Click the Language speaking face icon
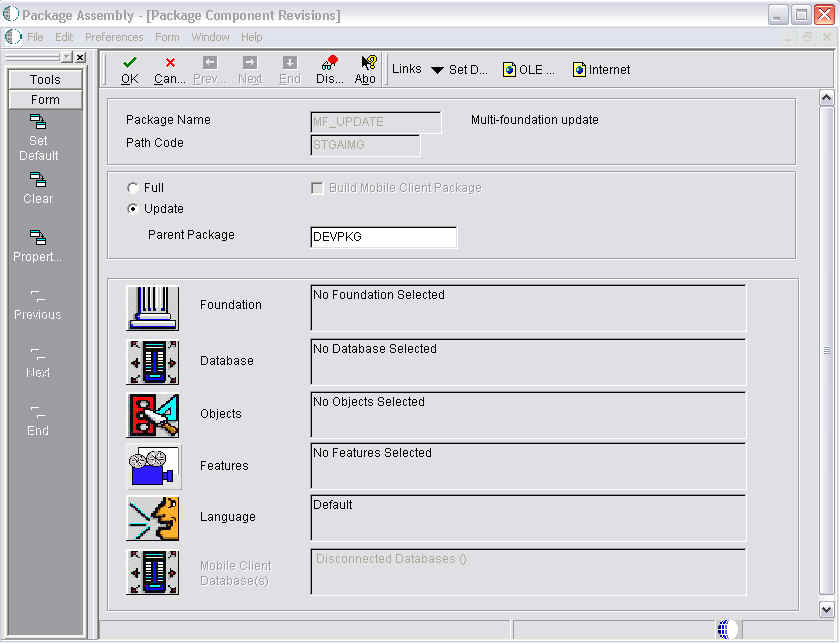The height and width of the screenshot is (643, 840). coord(153,518)
